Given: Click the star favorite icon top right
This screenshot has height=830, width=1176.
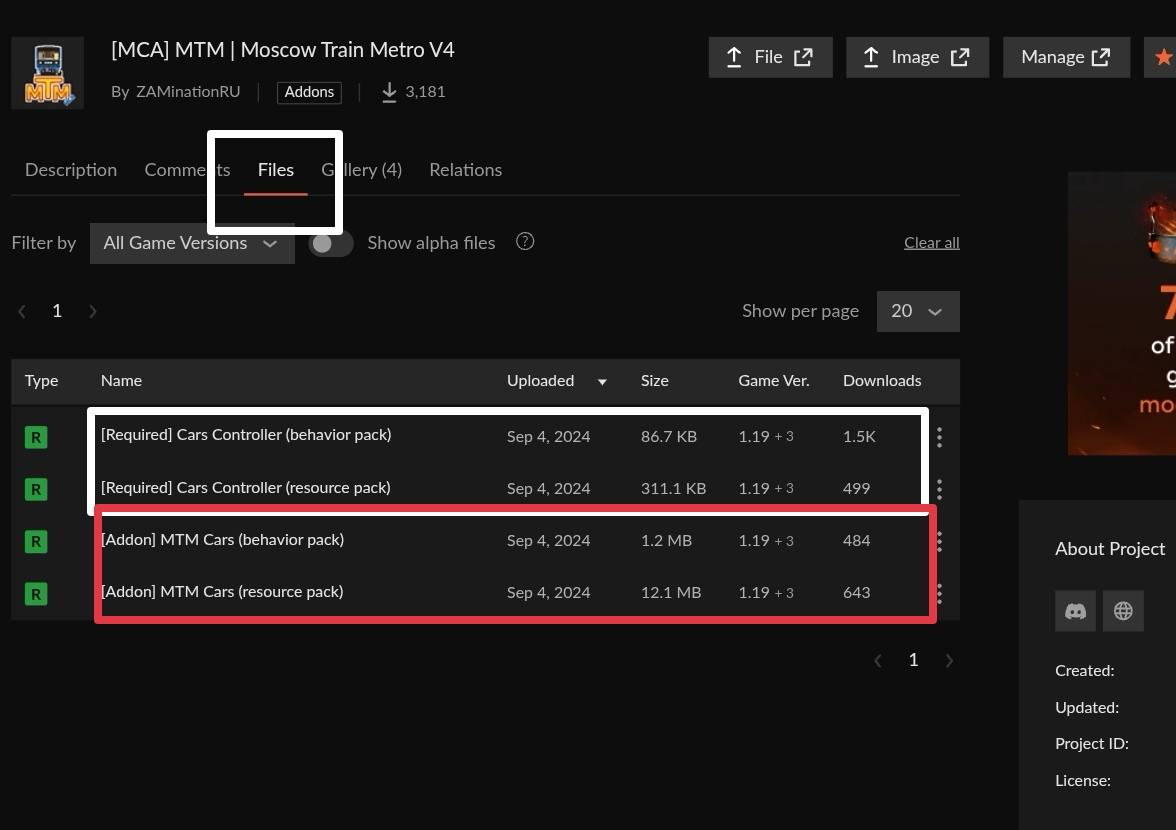Looking at the screenshot, I should click(1163, 57).
